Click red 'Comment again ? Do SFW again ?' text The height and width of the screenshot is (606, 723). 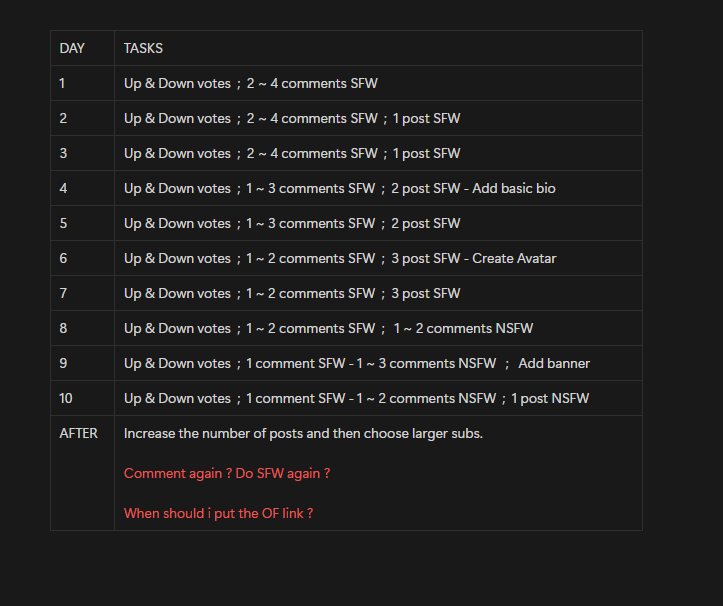coord(227,474)
